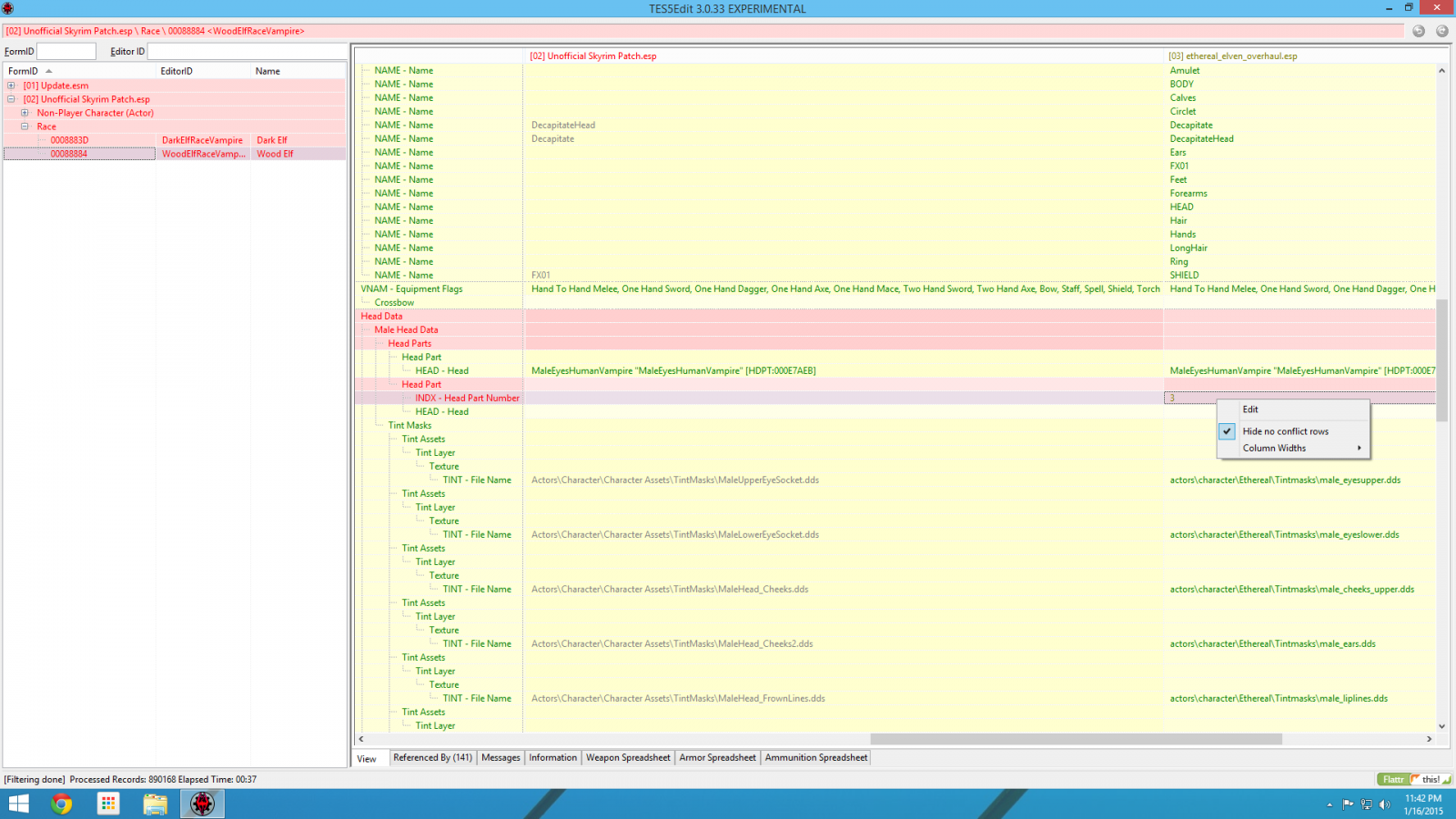Image resolution: width=1456 pixels, height=819 pixels.
Task: Switch to the View tab
Action: click(367, 758)
